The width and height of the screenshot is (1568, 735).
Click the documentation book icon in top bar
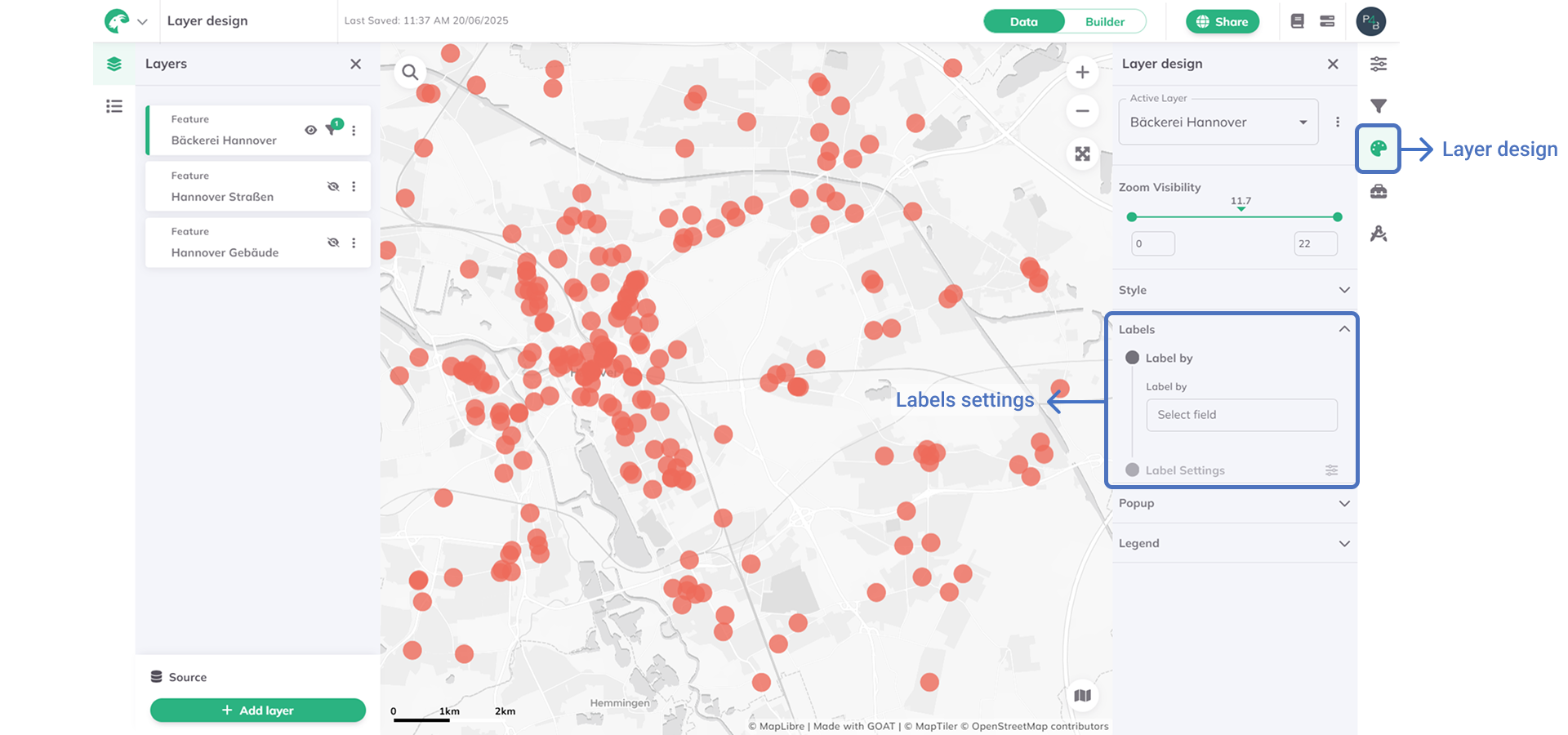pos(1298,21)
